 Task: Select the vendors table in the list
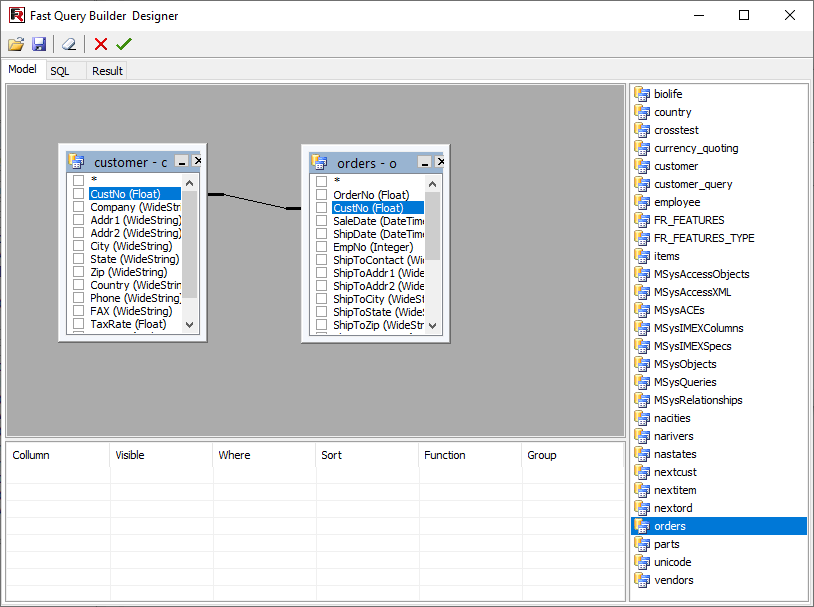click(x=673, y=580)
